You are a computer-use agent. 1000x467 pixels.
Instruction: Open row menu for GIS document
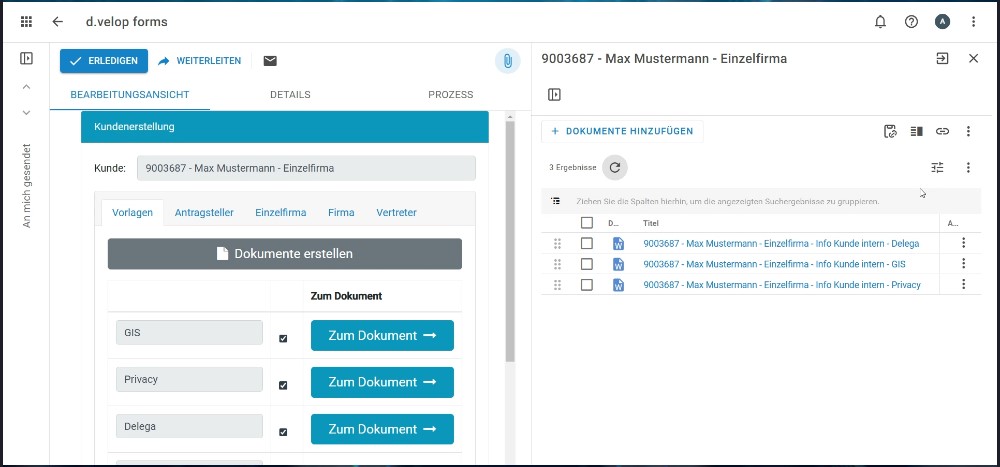coord(964,263)
